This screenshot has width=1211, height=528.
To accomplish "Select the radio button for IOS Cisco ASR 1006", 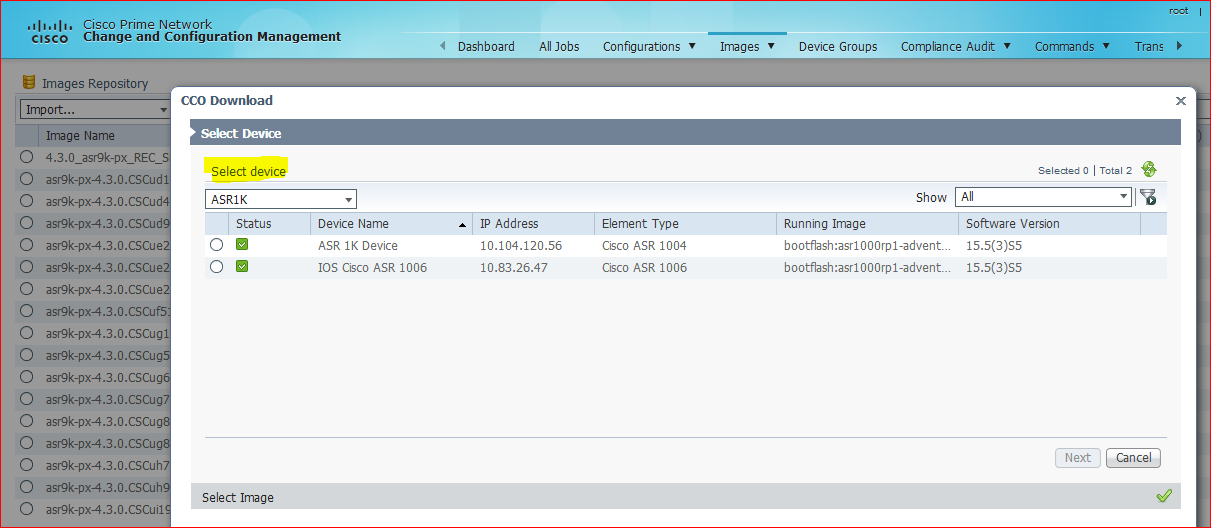I will tap(217, 268).
